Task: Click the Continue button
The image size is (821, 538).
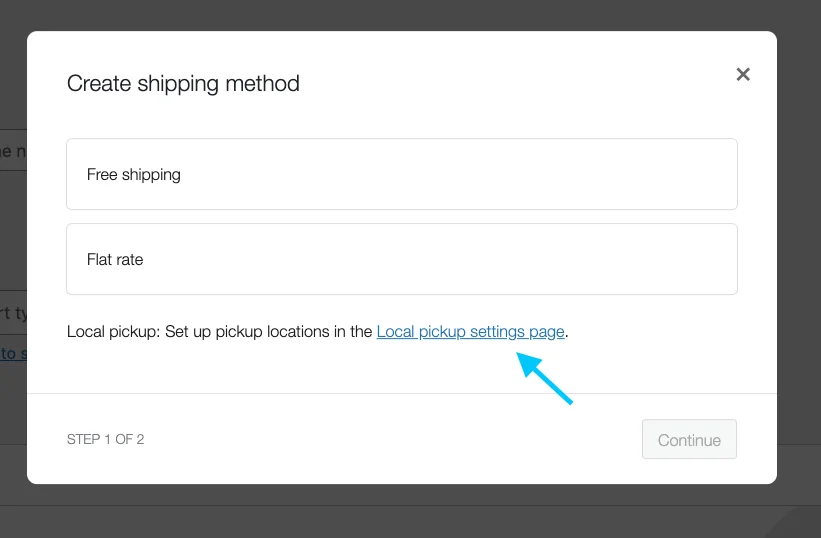Action: 689,440
